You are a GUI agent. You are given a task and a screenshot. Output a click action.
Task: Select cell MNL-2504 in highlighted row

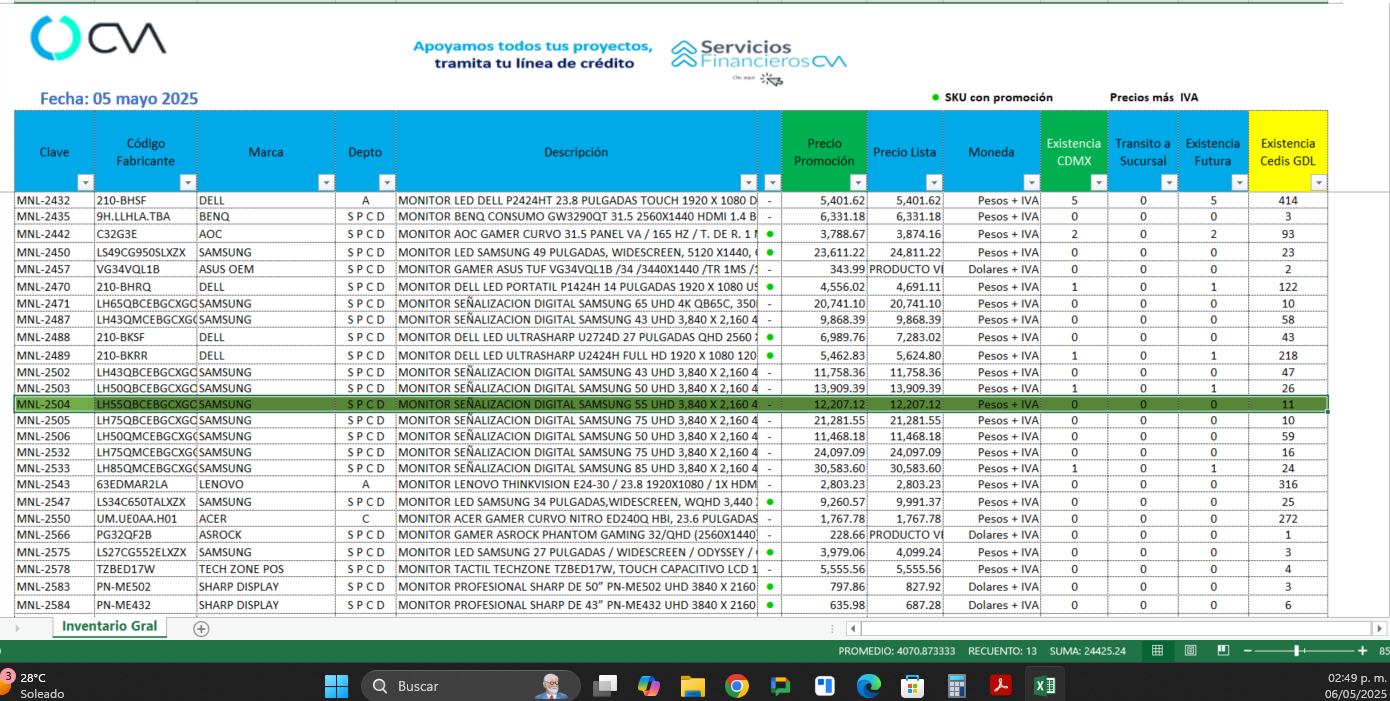pos(54,404)
